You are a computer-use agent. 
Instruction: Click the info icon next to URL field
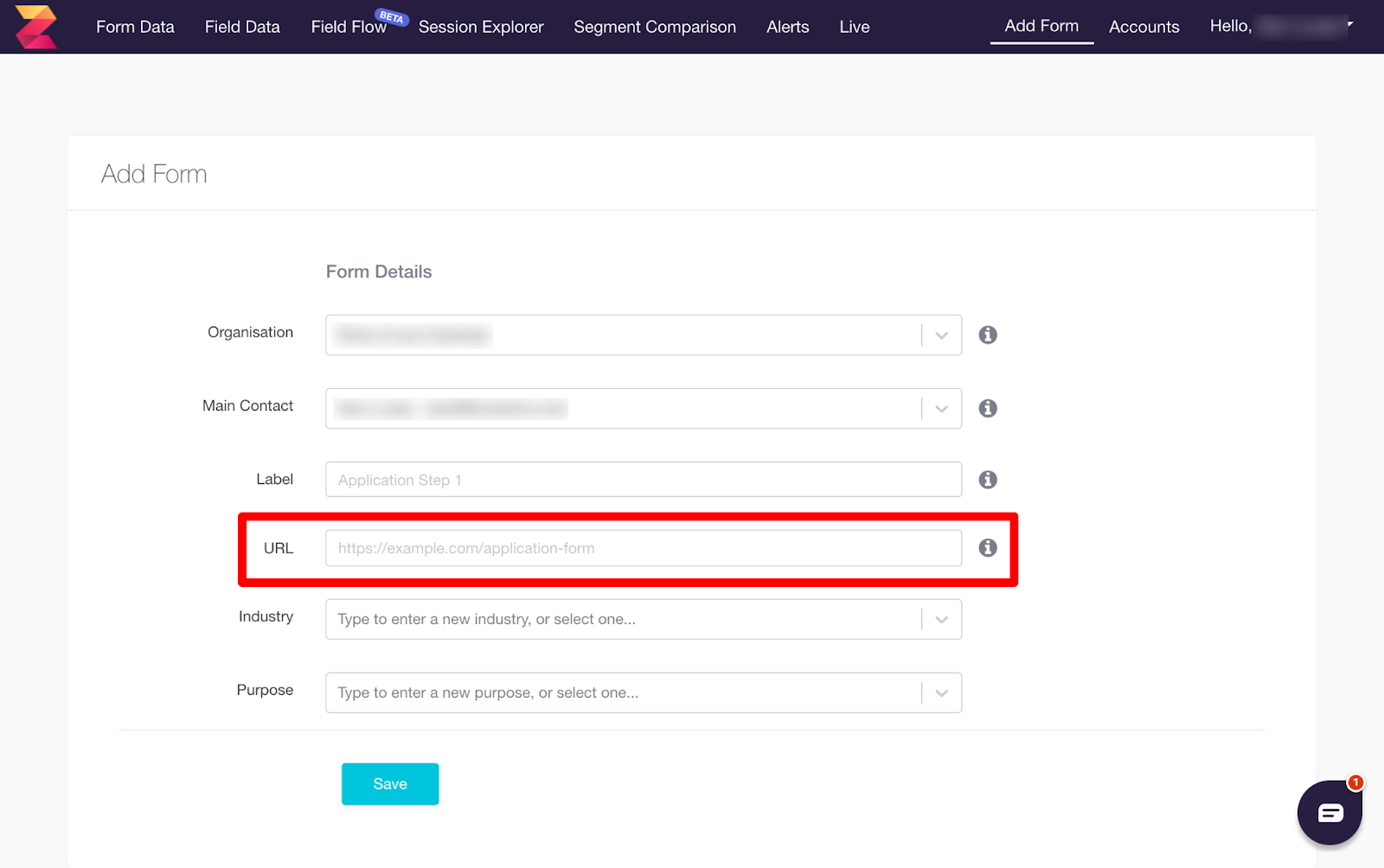988,547
